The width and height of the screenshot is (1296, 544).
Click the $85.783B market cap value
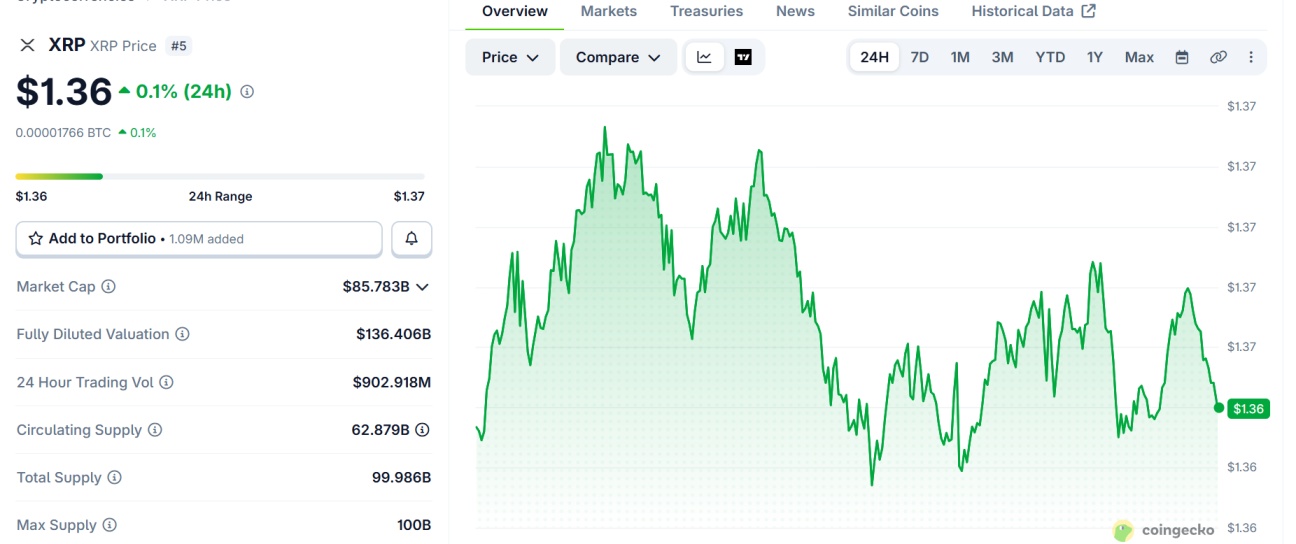376,287
